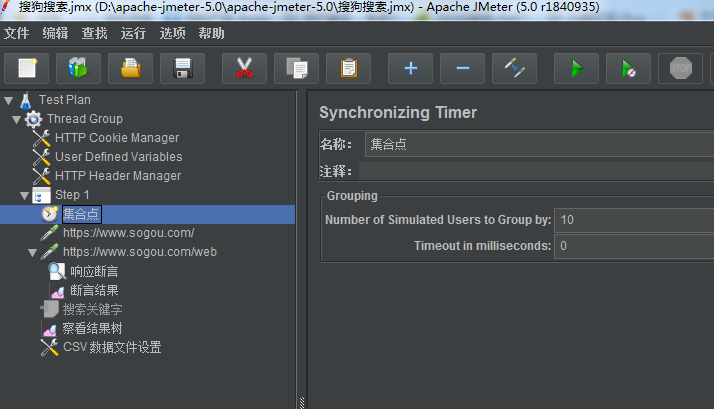The width and height of the screenshot is (714, 409).
Task: Click the 察看结果树 listener icon
Action: click(x=49, y=329)
